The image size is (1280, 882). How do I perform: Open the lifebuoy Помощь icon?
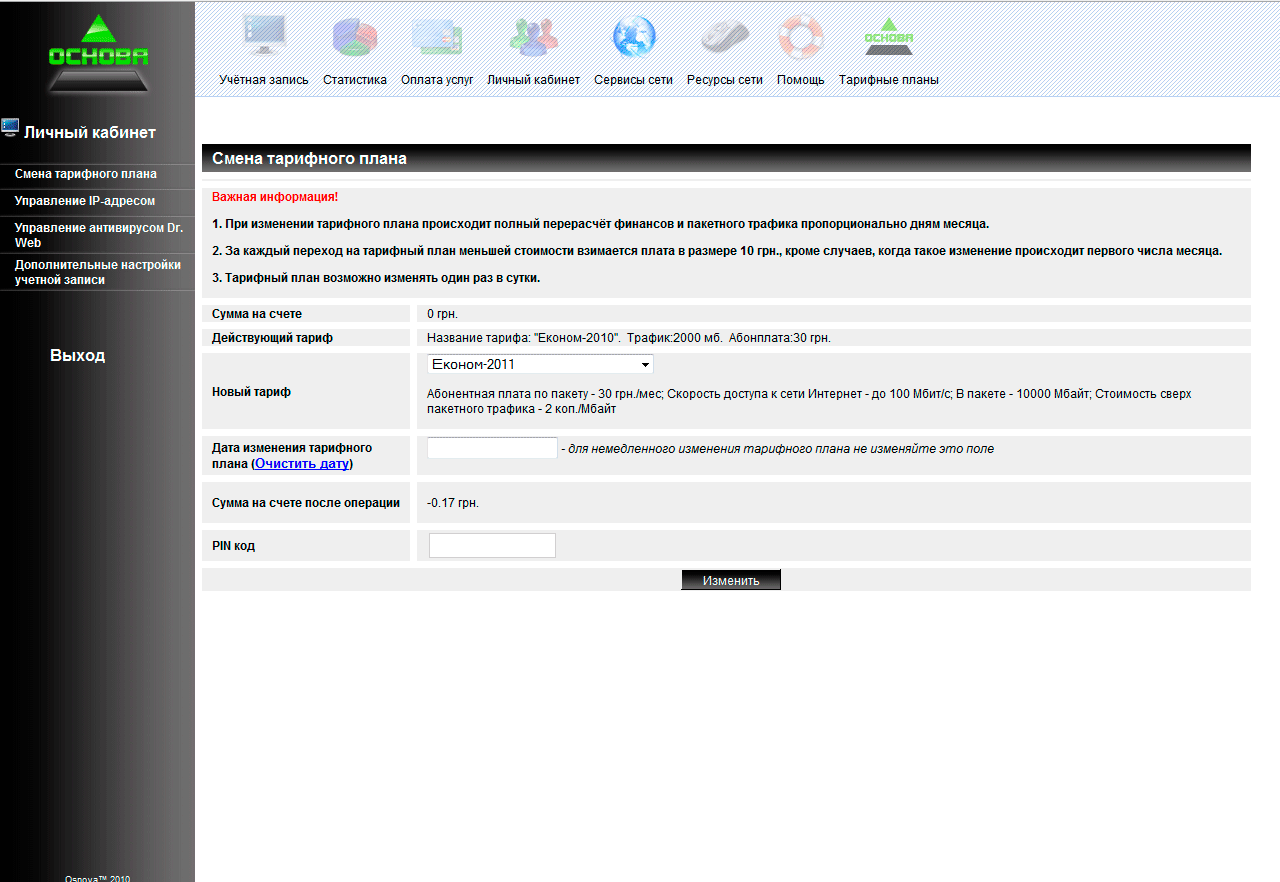click(800, 38)
